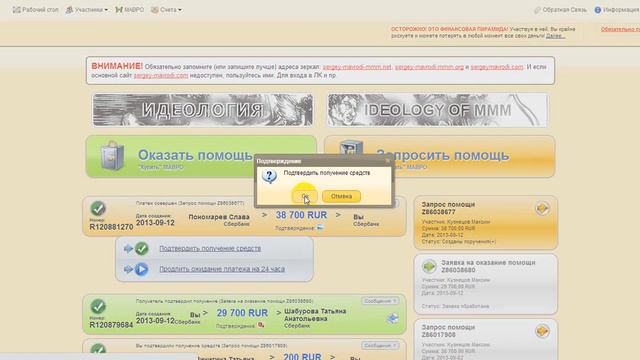This screenshot has width=640, height=360.
Task: Click sender name Пономарев Слава
Action: (219, 217)
